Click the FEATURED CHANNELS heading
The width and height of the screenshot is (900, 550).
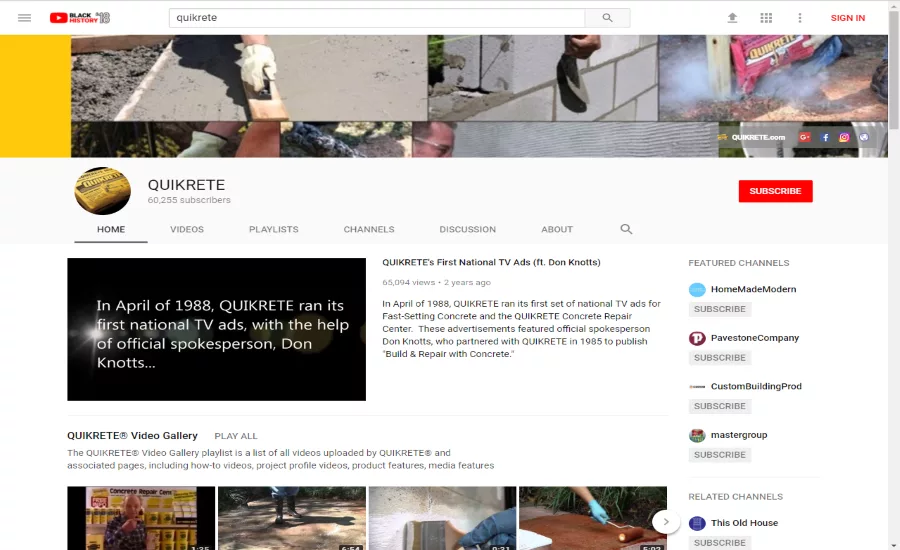[739, 263]
